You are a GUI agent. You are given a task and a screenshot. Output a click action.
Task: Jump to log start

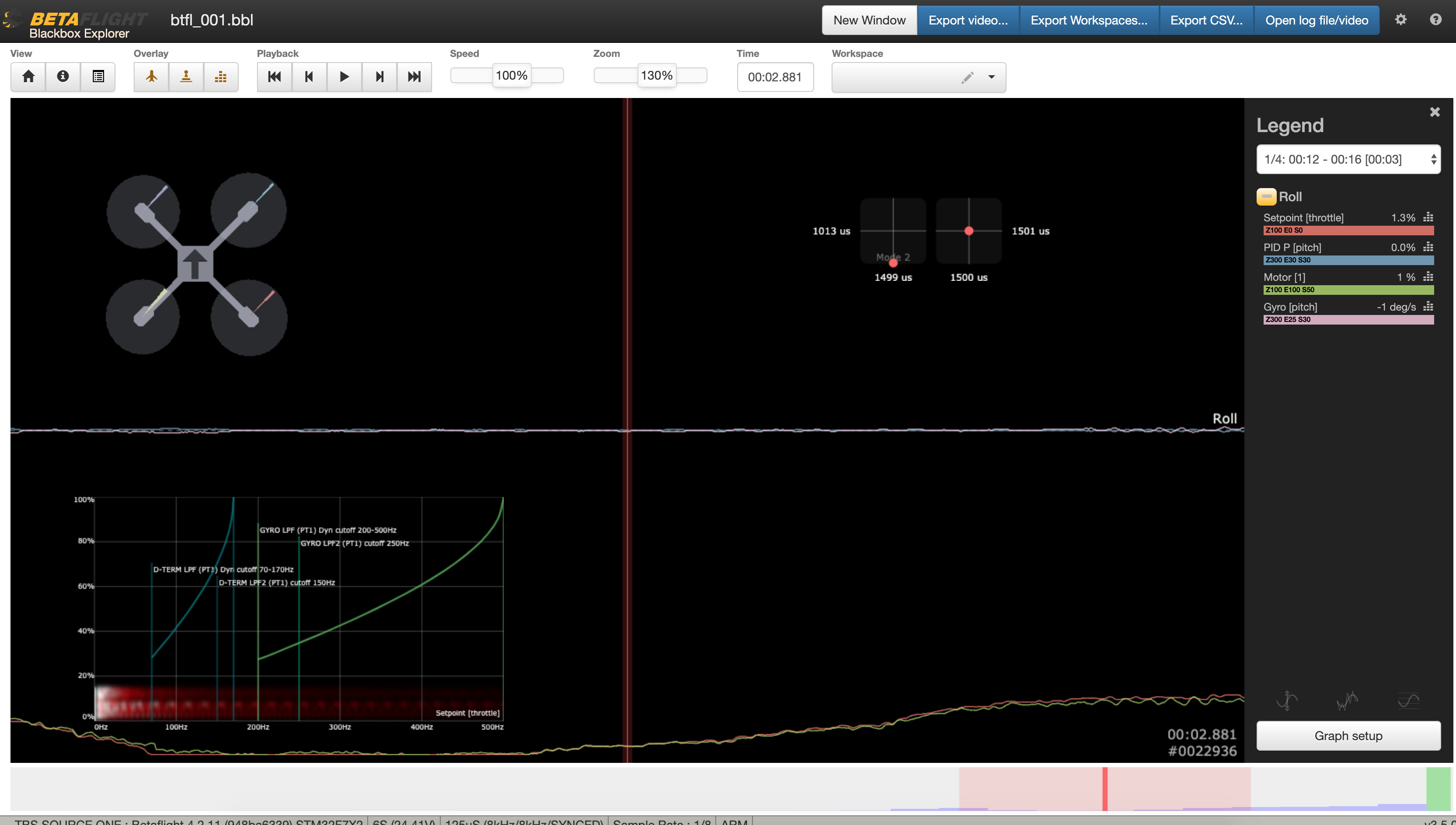point(275,77)
